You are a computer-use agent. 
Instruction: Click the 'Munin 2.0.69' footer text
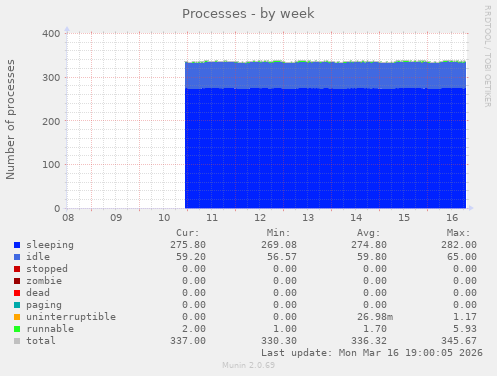tap(248, 365)
